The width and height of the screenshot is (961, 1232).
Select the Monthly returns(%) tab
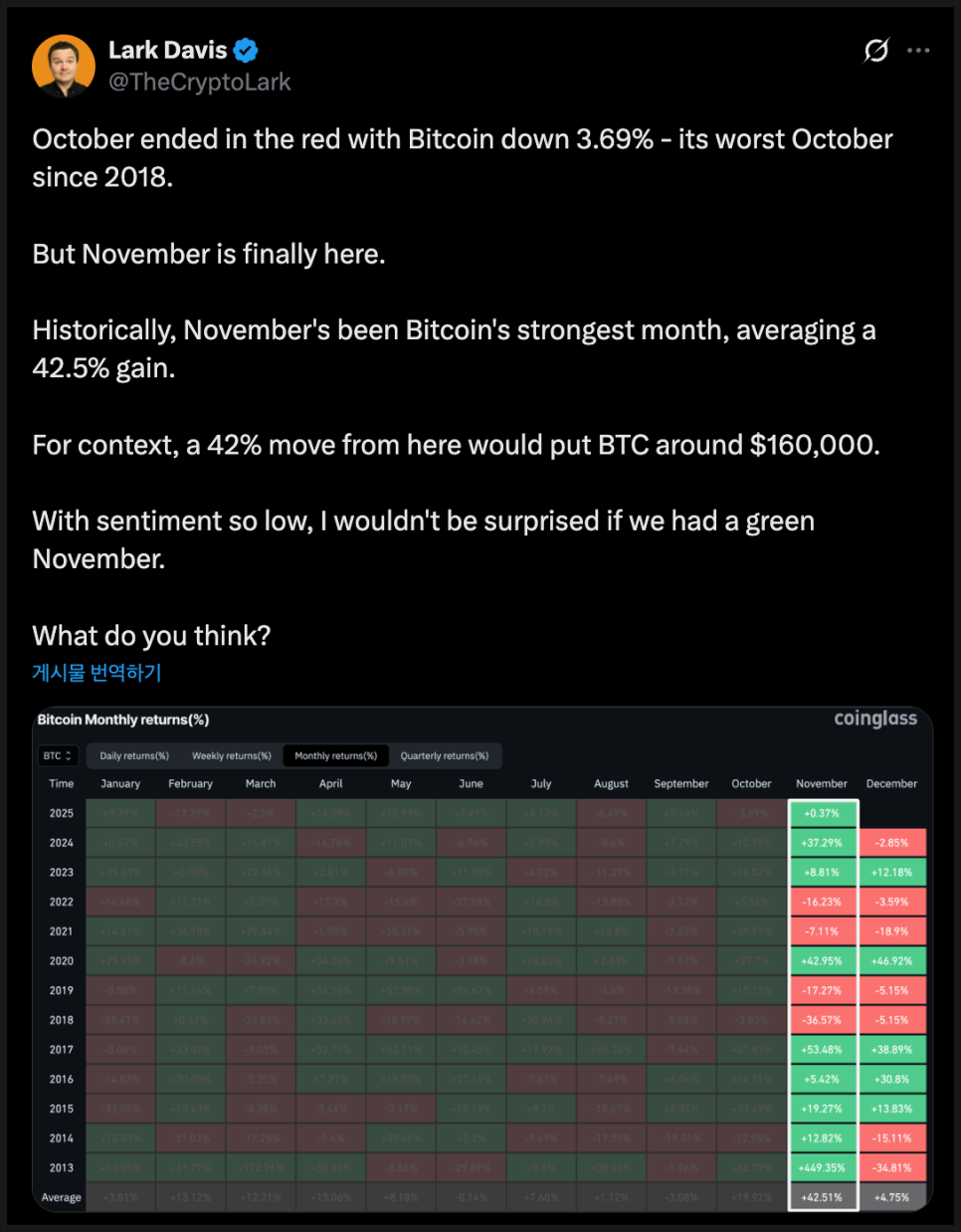336,756
